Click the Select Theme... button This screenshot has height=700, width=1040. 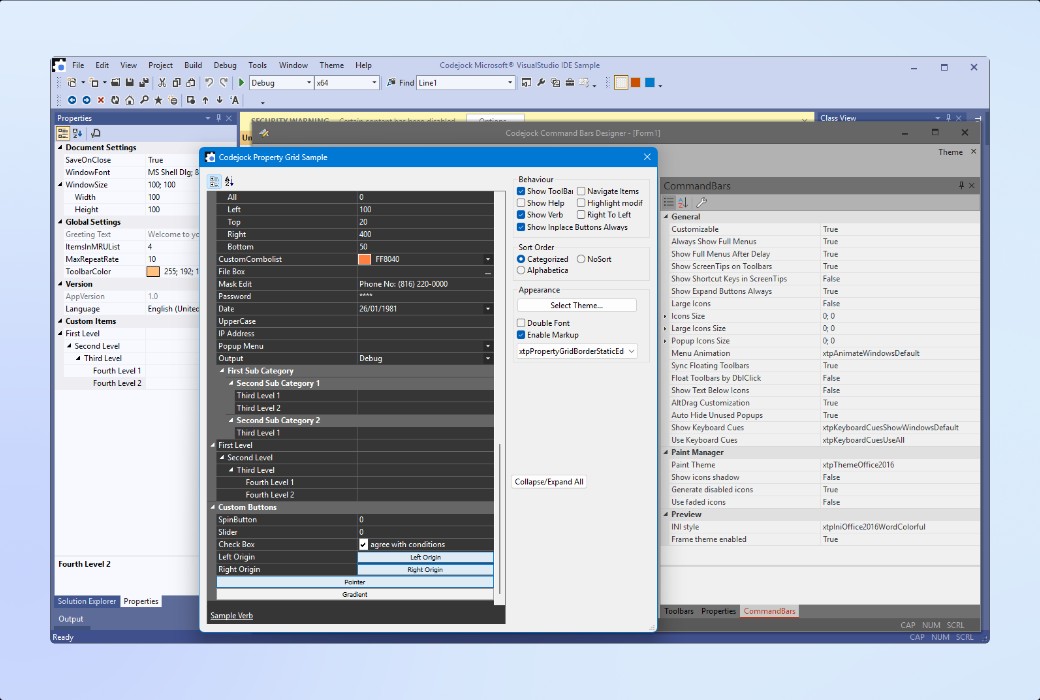click(576, 305)
